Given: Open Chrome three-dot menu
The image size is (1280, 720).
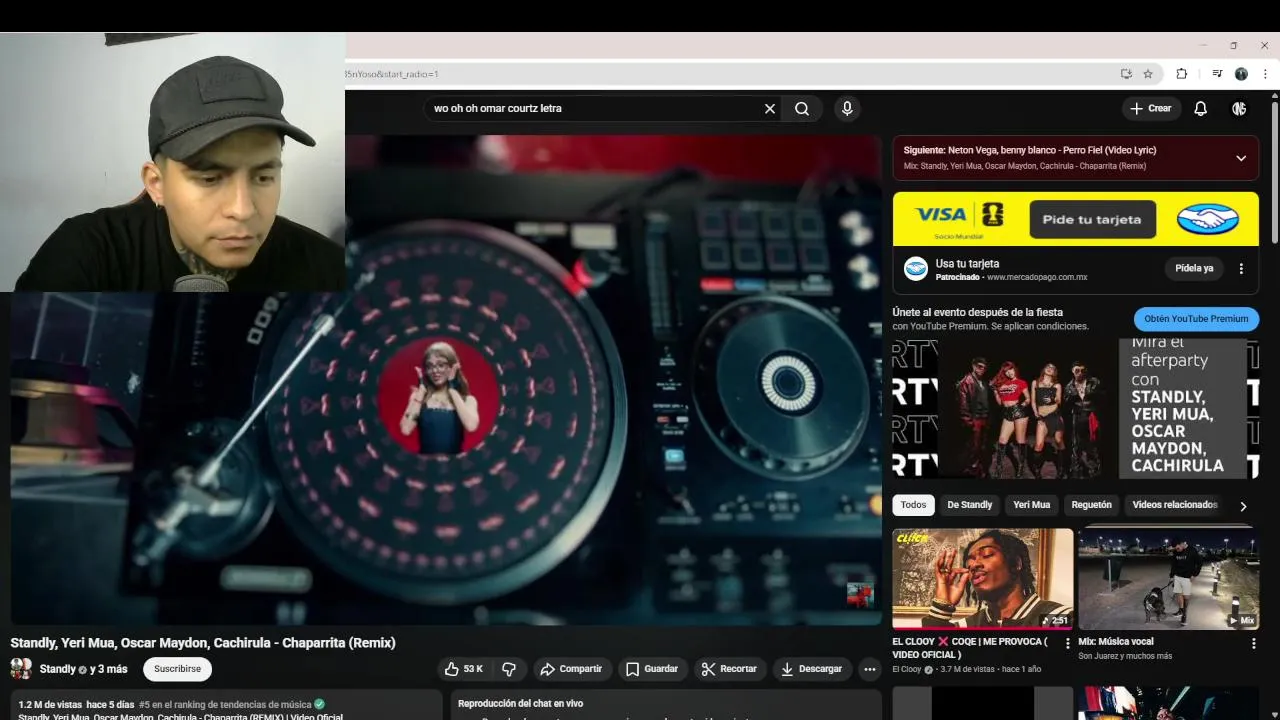Looking at the screenshot, I should (1265, 74).
